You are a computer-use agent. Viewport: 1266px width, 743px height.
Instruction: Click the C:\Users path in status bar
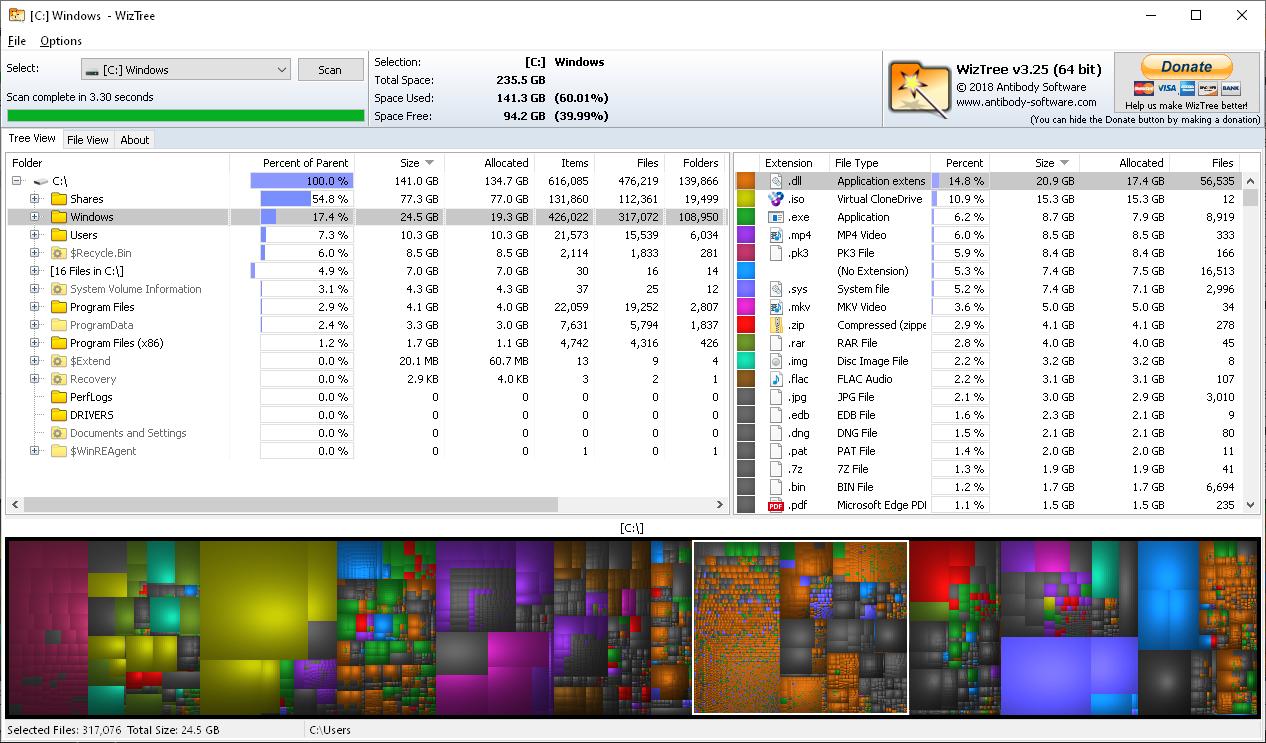(330, 730)
